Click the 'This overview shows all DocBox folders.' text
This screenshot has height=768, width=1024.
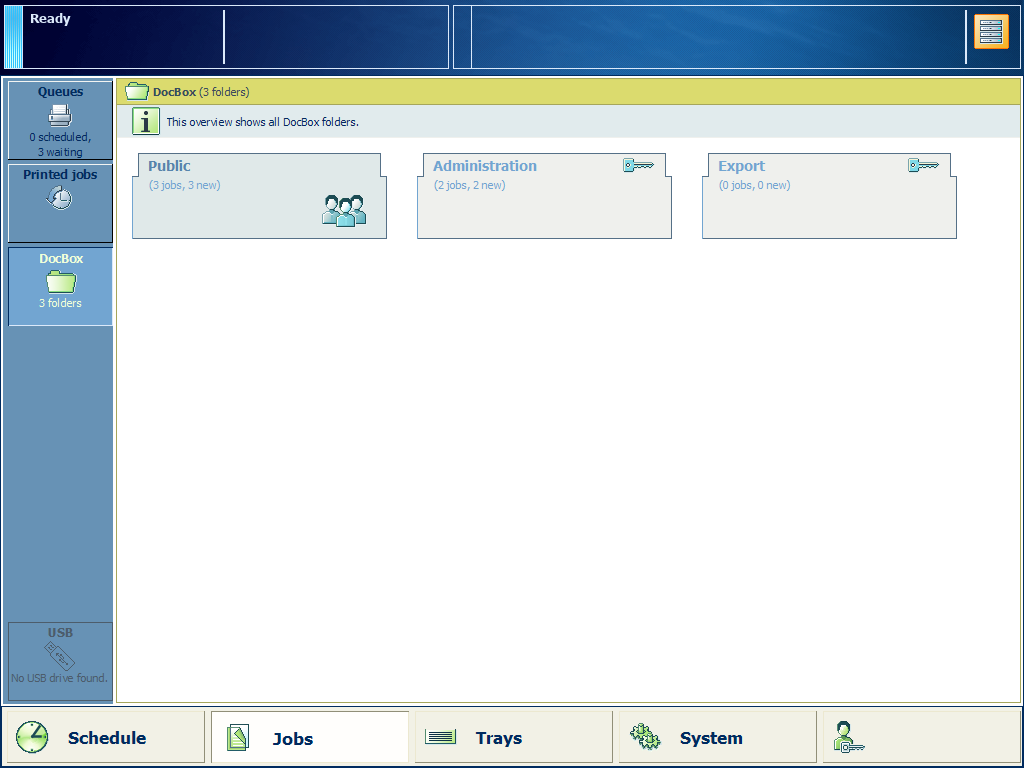(263, 122)
